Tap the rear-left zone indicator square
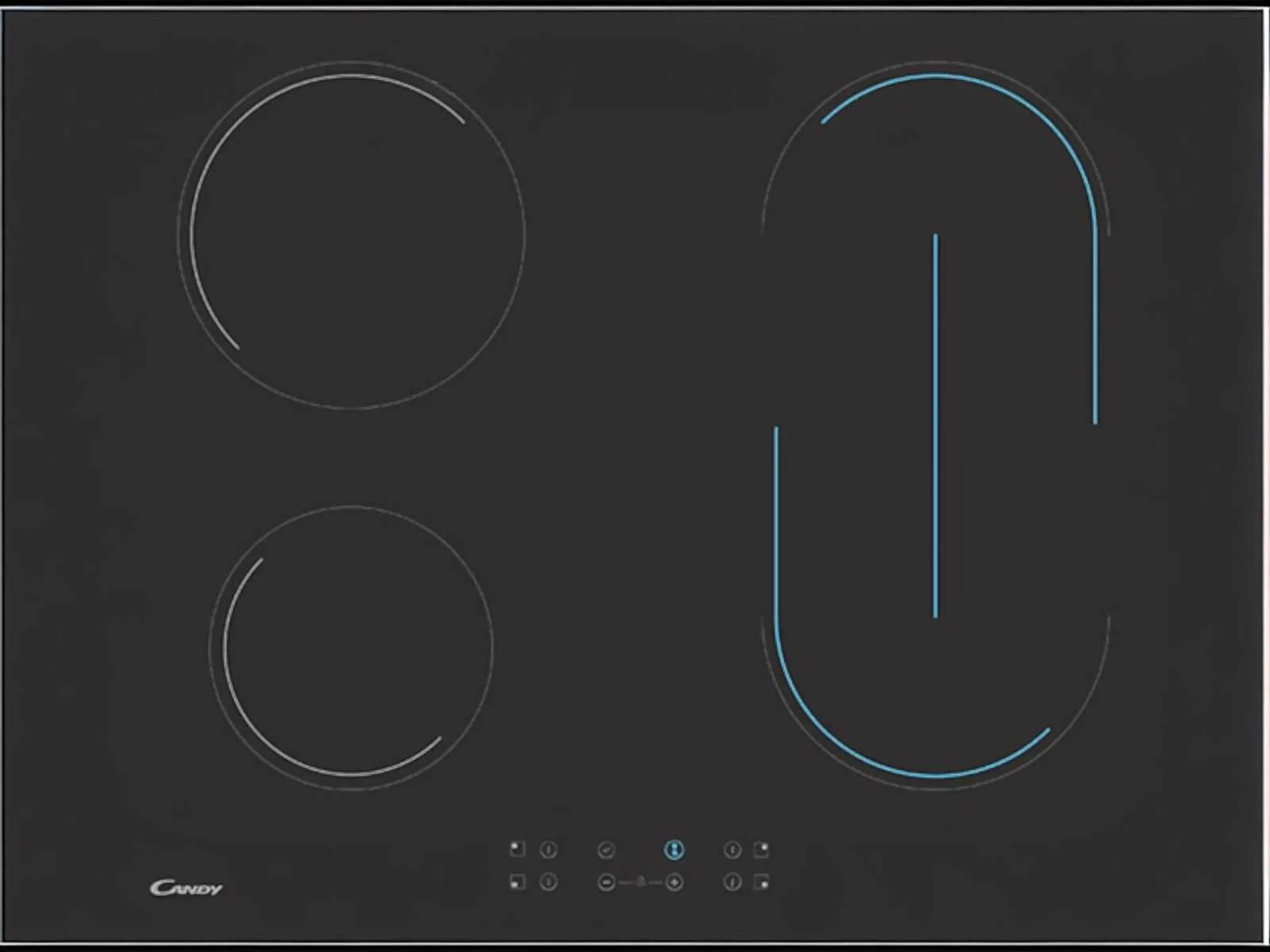Image resolution: width=1270 pixels, height=952 pixels. click(x=518, y=850)
